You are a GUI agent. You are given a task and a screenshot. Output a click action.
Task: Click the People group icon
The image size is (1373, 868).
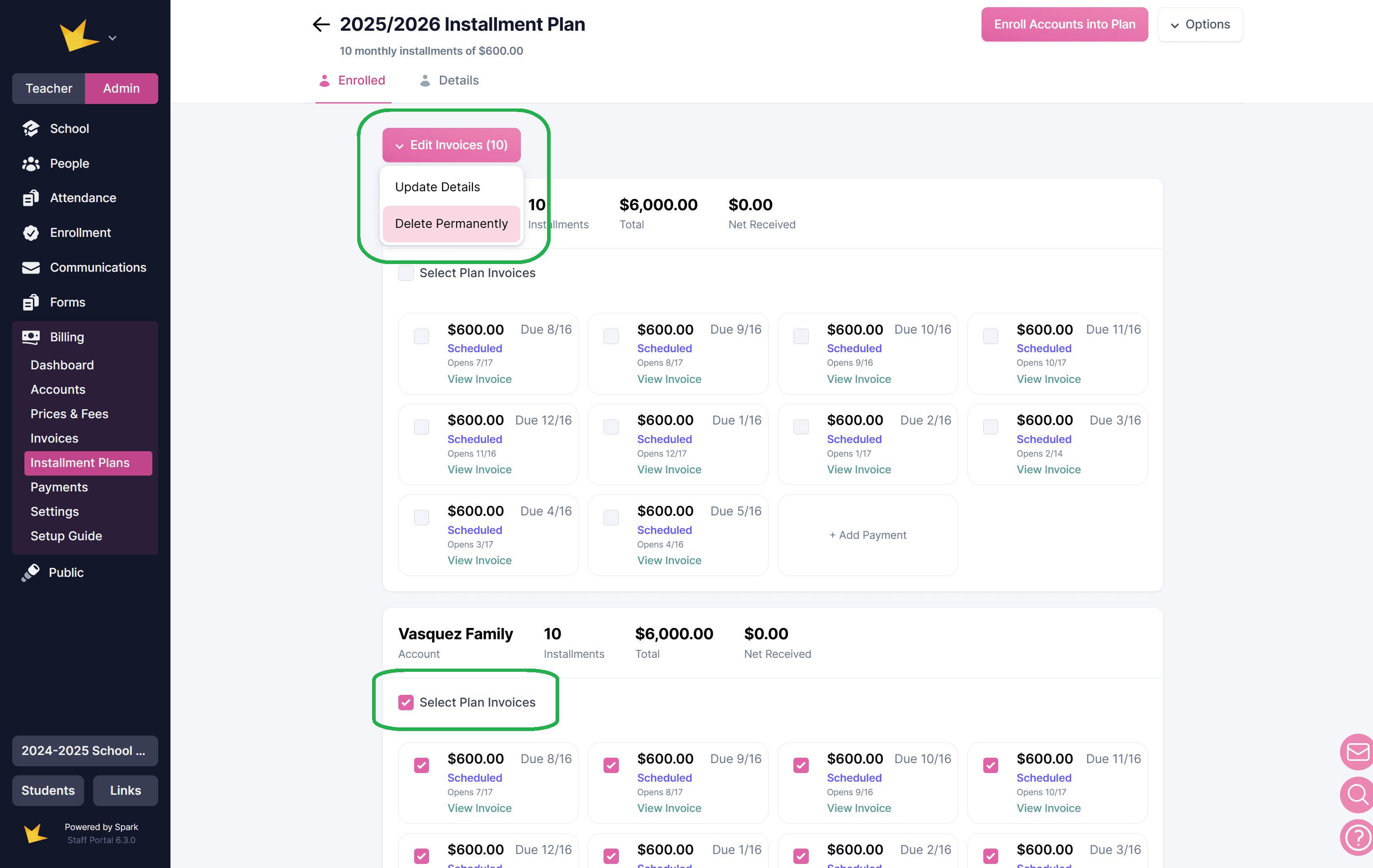pyautogui.click(x=31, y=164)
